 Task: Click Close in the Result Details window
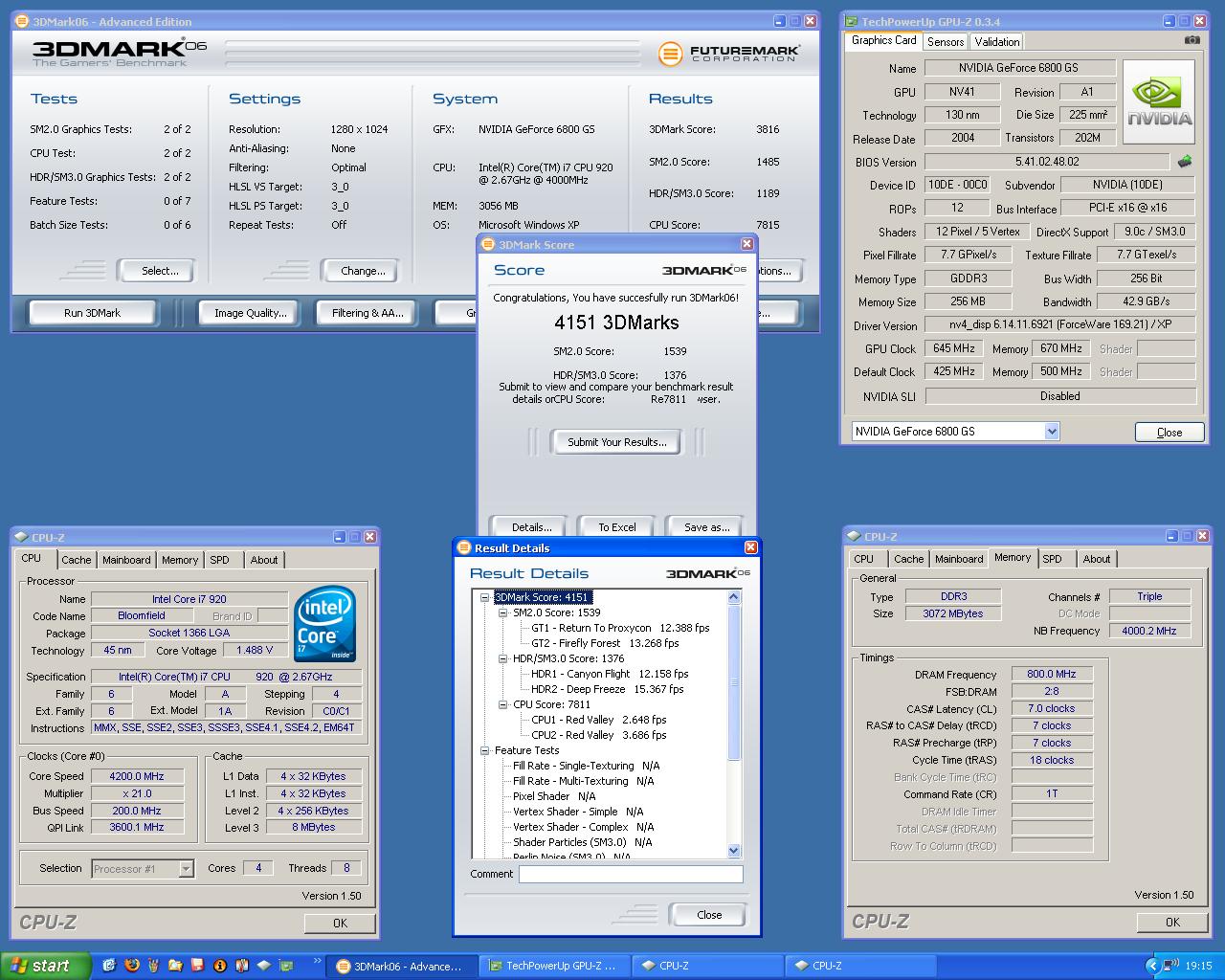pyautogui.click(x=709, y=915)
